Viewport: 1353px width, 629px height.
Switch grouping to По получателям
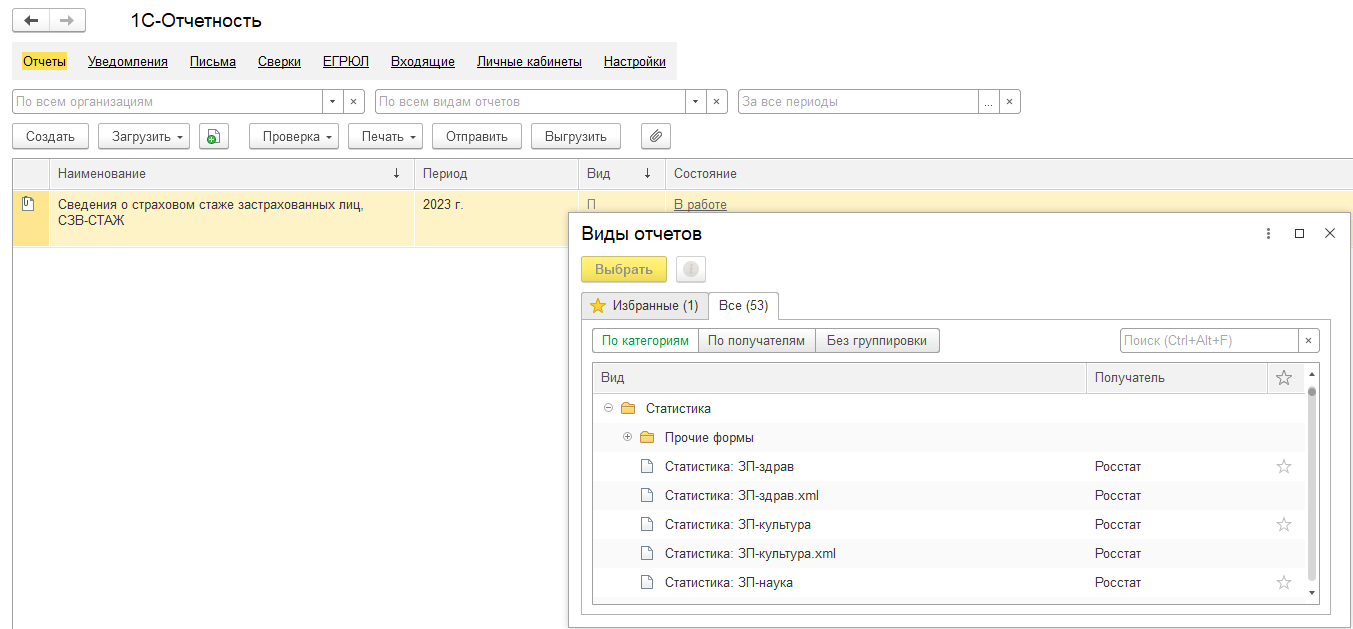756,341
